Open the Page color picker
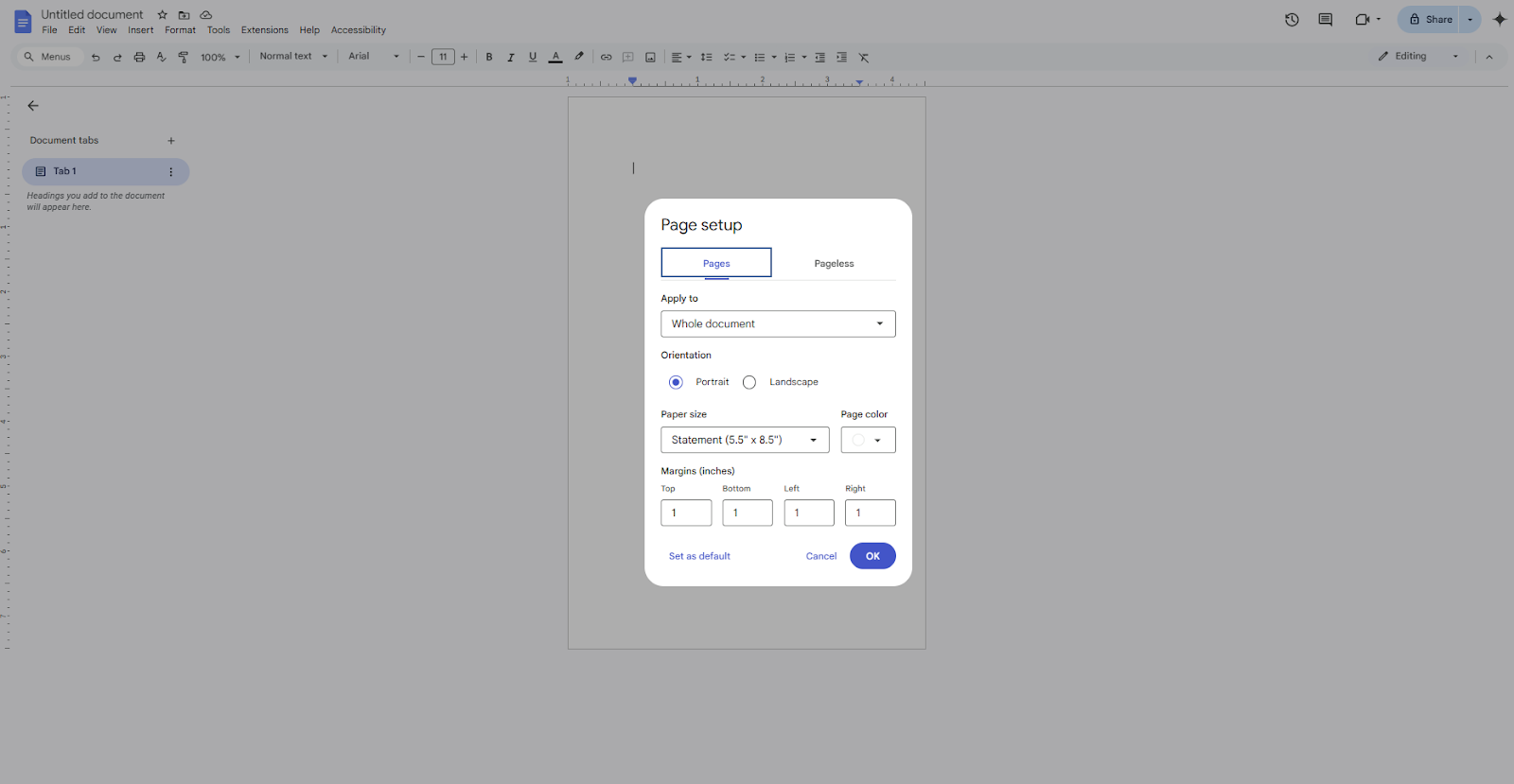 868,440
